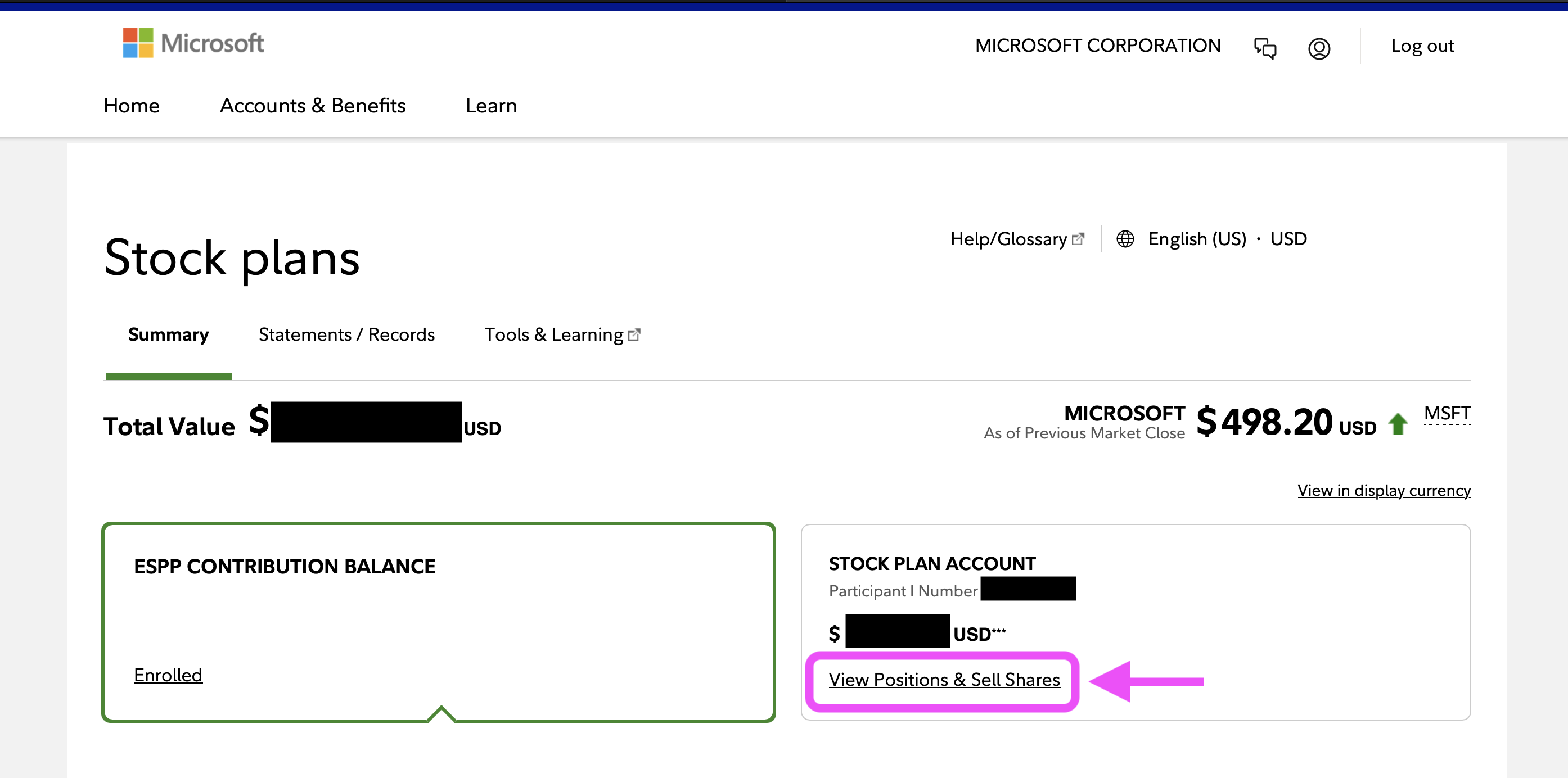
Task: Click the green up arrow indicator
Action: pyautogui.click(x=1398, y=423)
